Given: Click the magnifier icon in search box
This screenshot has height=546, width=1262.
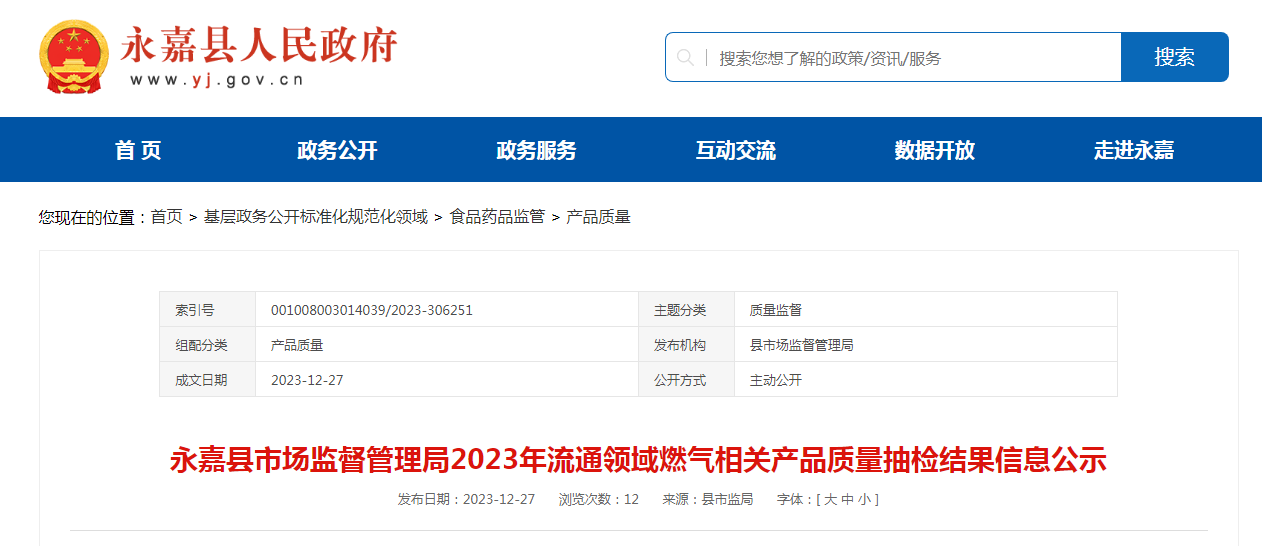Looking at the screenshot, I should tap(685, 58).
